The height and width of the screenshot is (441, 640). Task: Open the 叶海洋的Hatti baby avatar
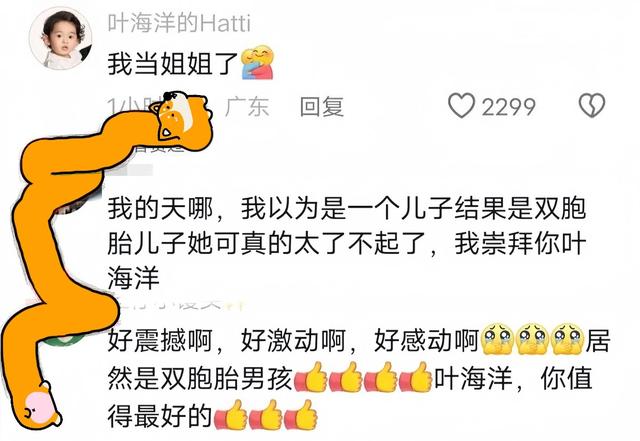point(61,38)
